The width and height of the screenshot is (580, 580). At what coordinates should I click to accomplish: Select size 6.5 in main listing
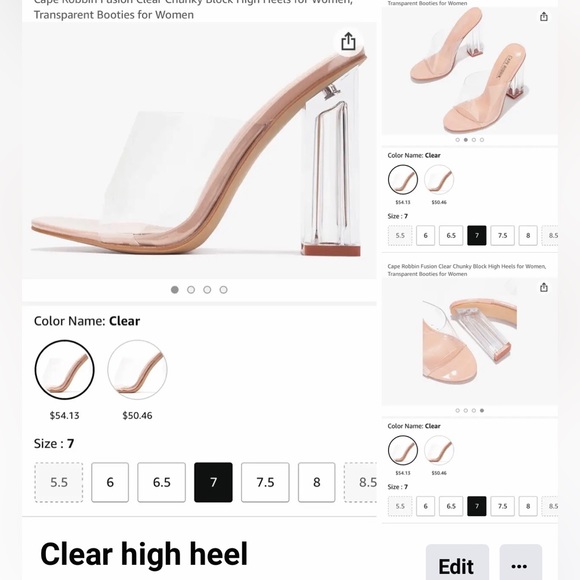pos(161,482)
